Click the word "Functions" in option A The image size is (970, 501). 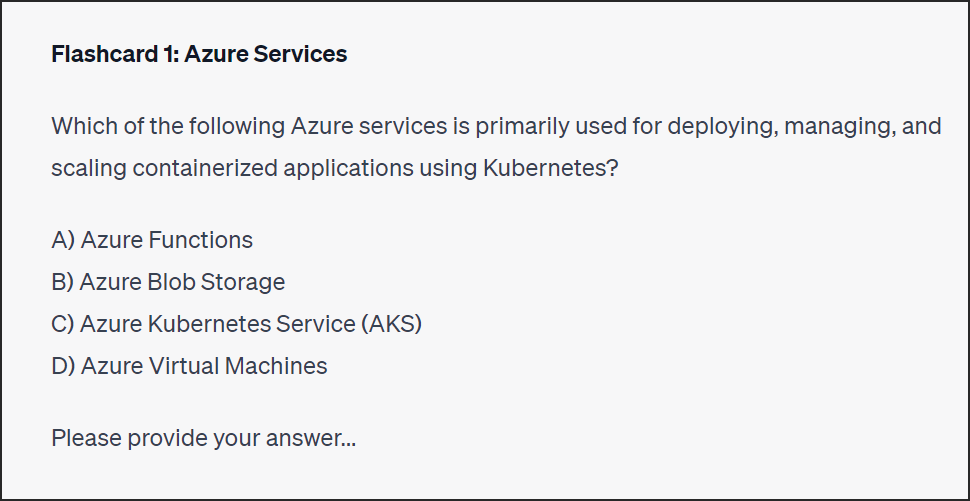coord(200,240)
